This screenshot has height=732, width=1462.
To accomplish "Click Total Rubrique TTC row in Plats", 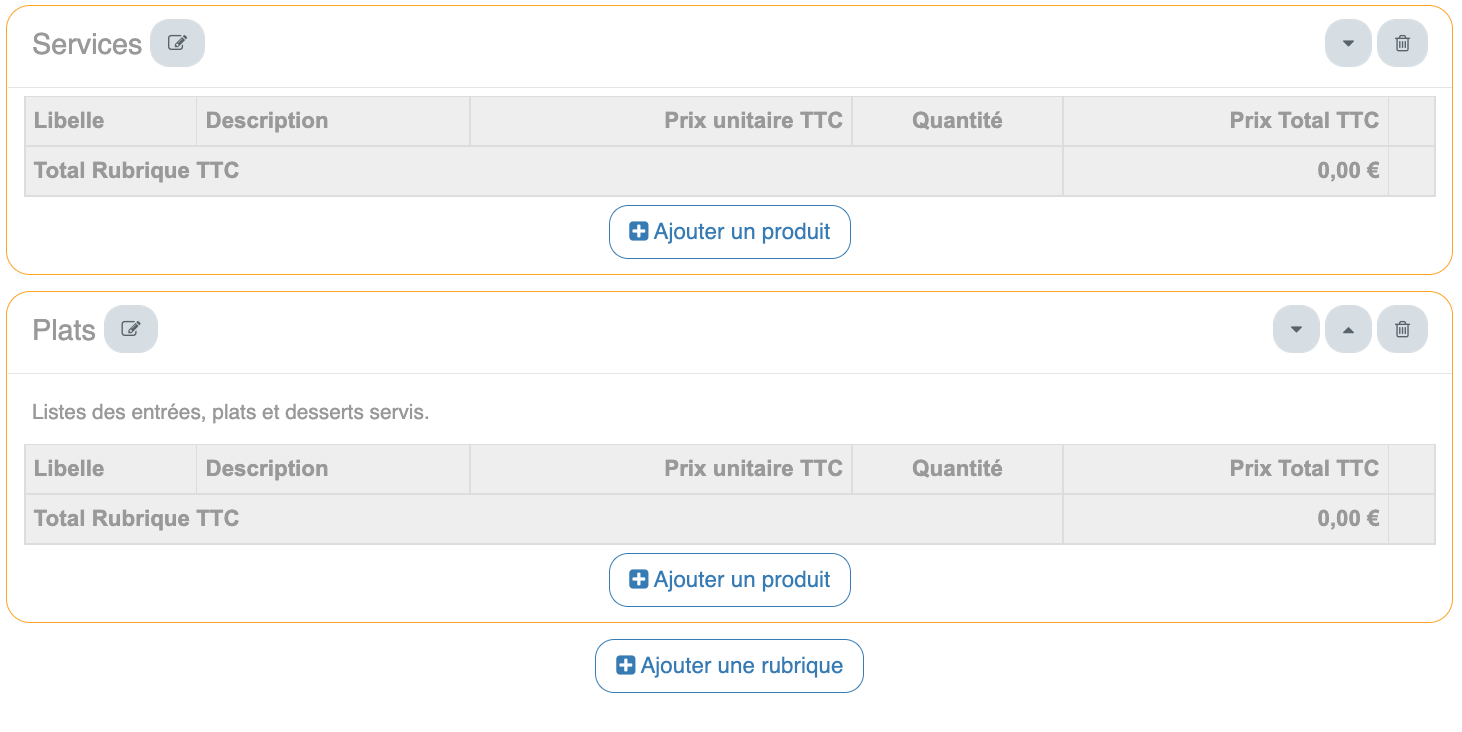I will coord(137,519).
